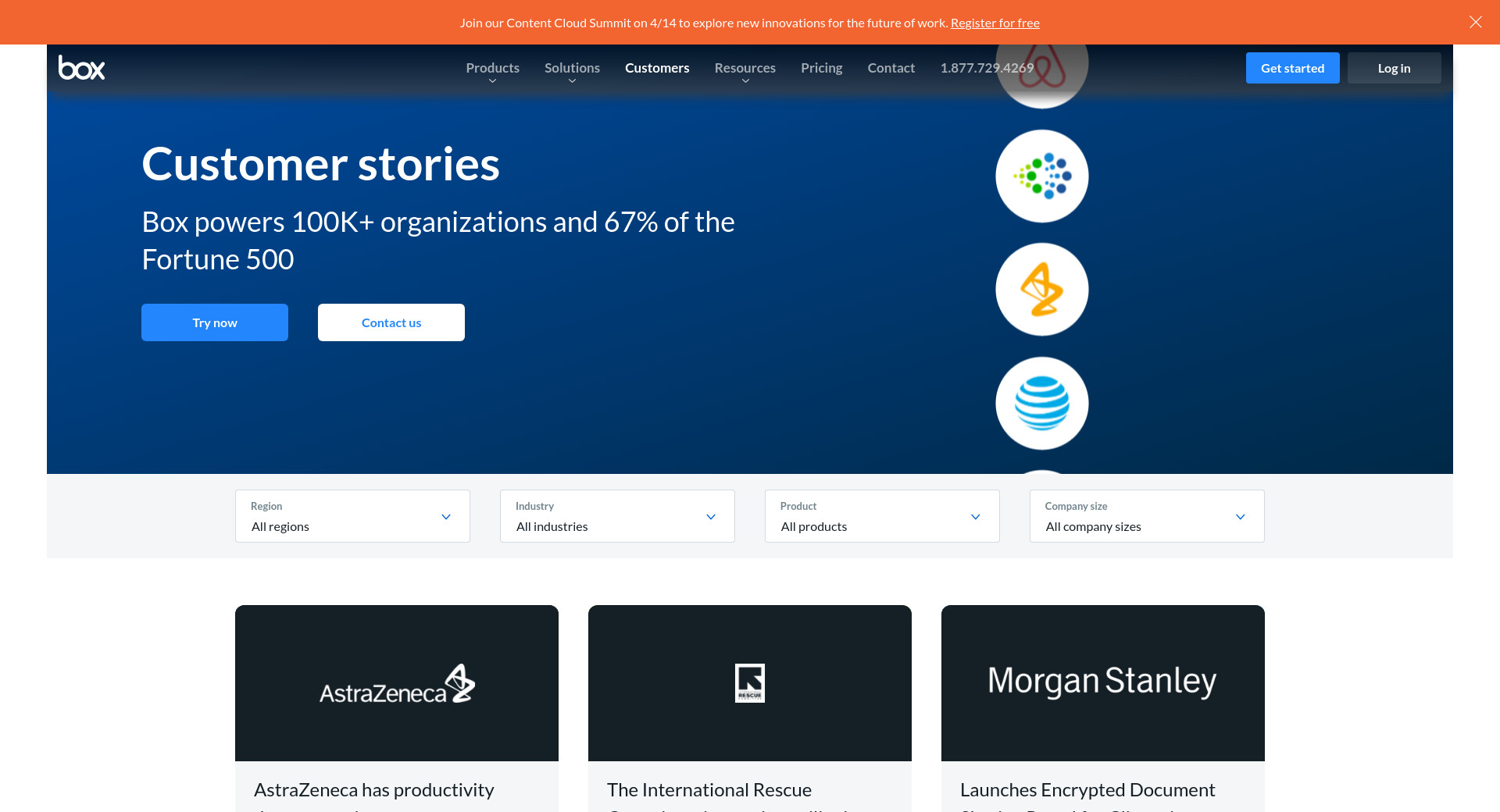This screenshot has height=812, width=1500.
Task: Expand the Region filter dropdown
Action: coord(352,516)
